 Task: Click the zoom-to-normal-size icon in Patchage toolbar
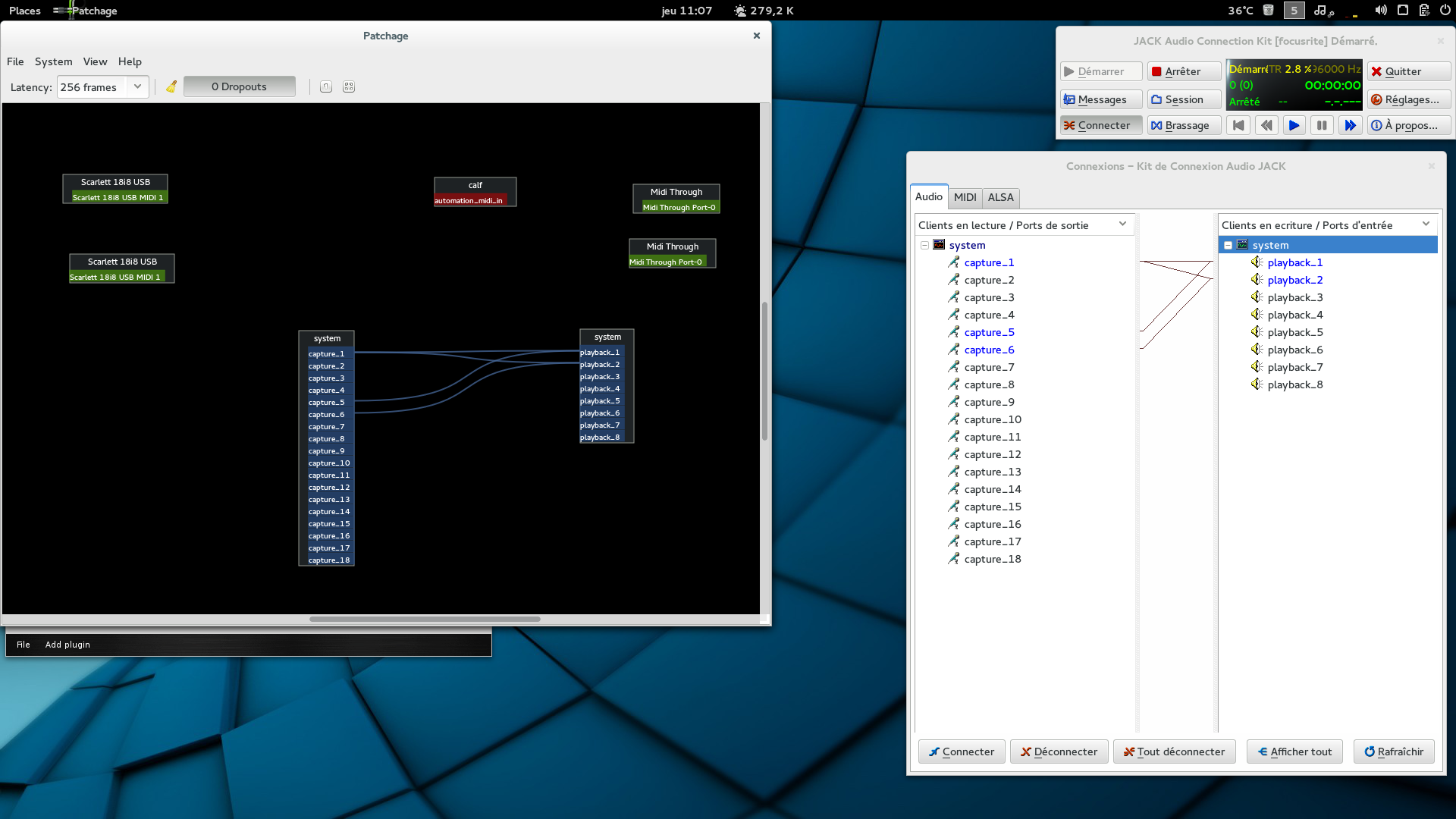tap(326, 86)
